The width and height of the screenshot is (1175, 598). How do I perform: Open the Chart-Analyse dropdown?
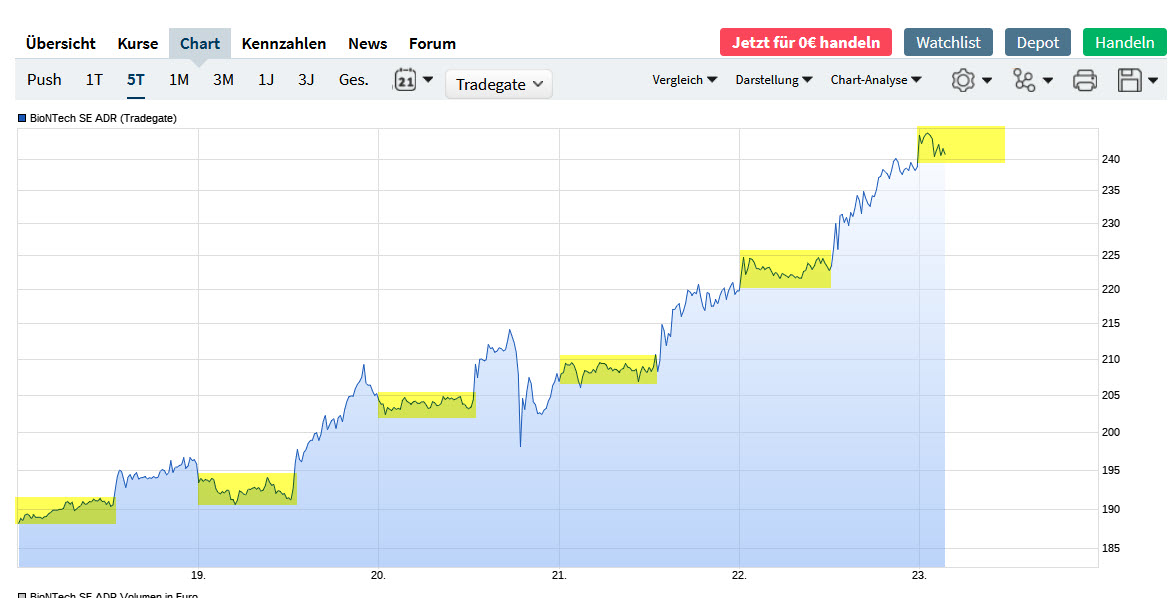[876, 79]
